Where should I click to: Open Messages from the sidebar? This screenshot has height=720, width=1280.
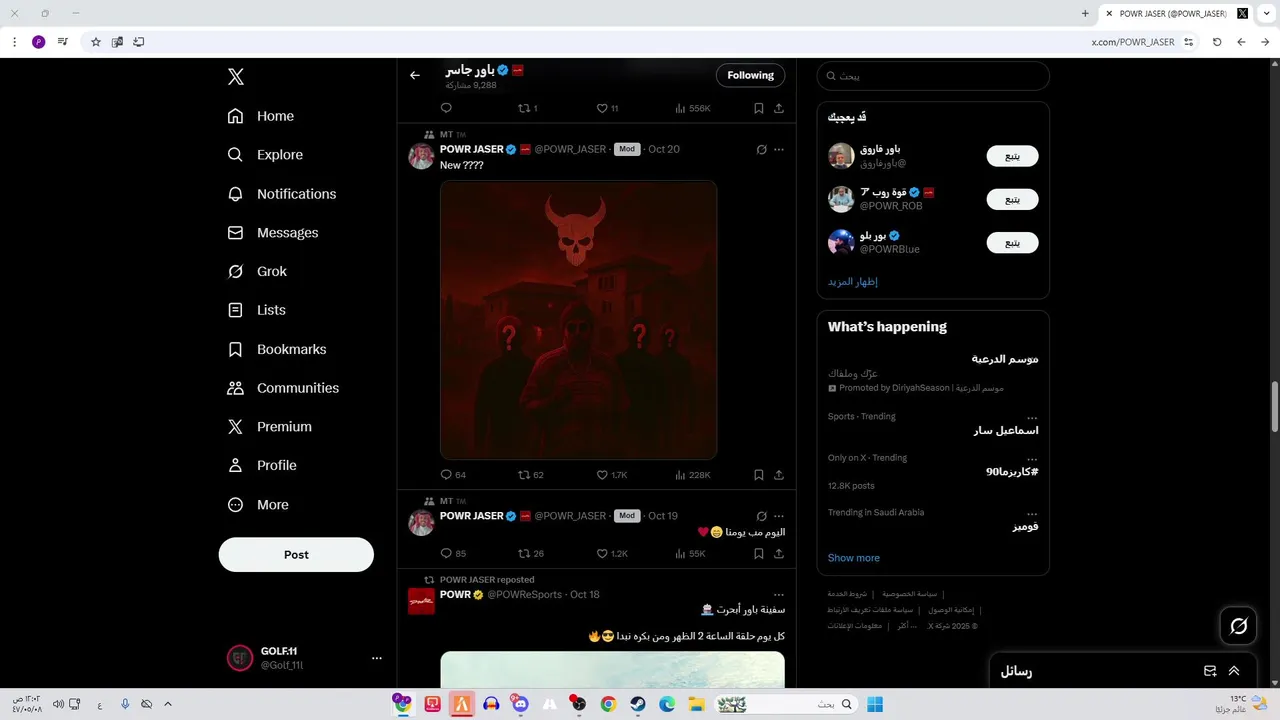click(273, 233)
